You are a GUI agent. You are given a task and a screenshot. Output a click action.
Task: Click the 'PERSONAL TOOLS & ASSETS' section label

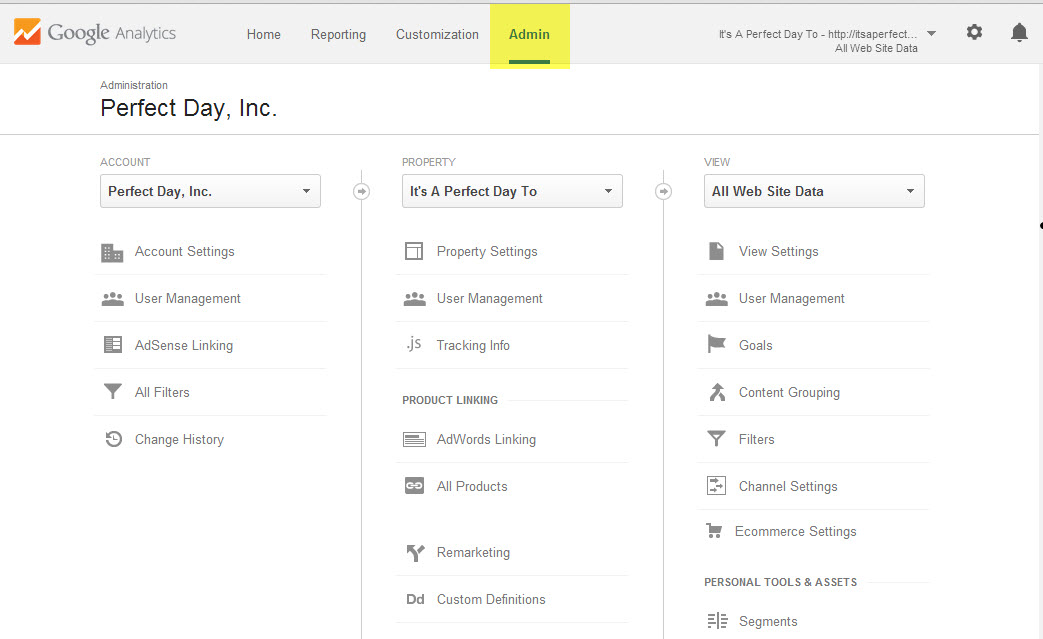point(780,582)
